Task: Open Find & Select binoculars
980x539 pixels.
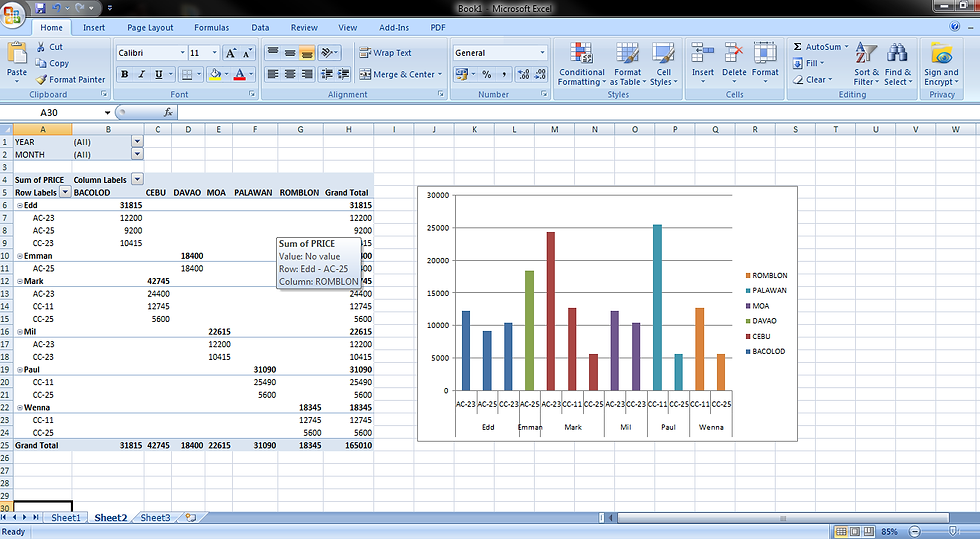Action: pyautogui.click(x=898, y=64)
